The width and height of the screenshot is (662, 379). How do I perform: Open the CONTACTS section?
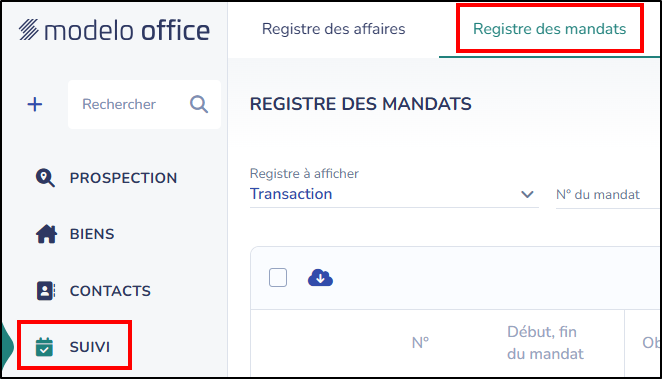[x=110, y=291]
